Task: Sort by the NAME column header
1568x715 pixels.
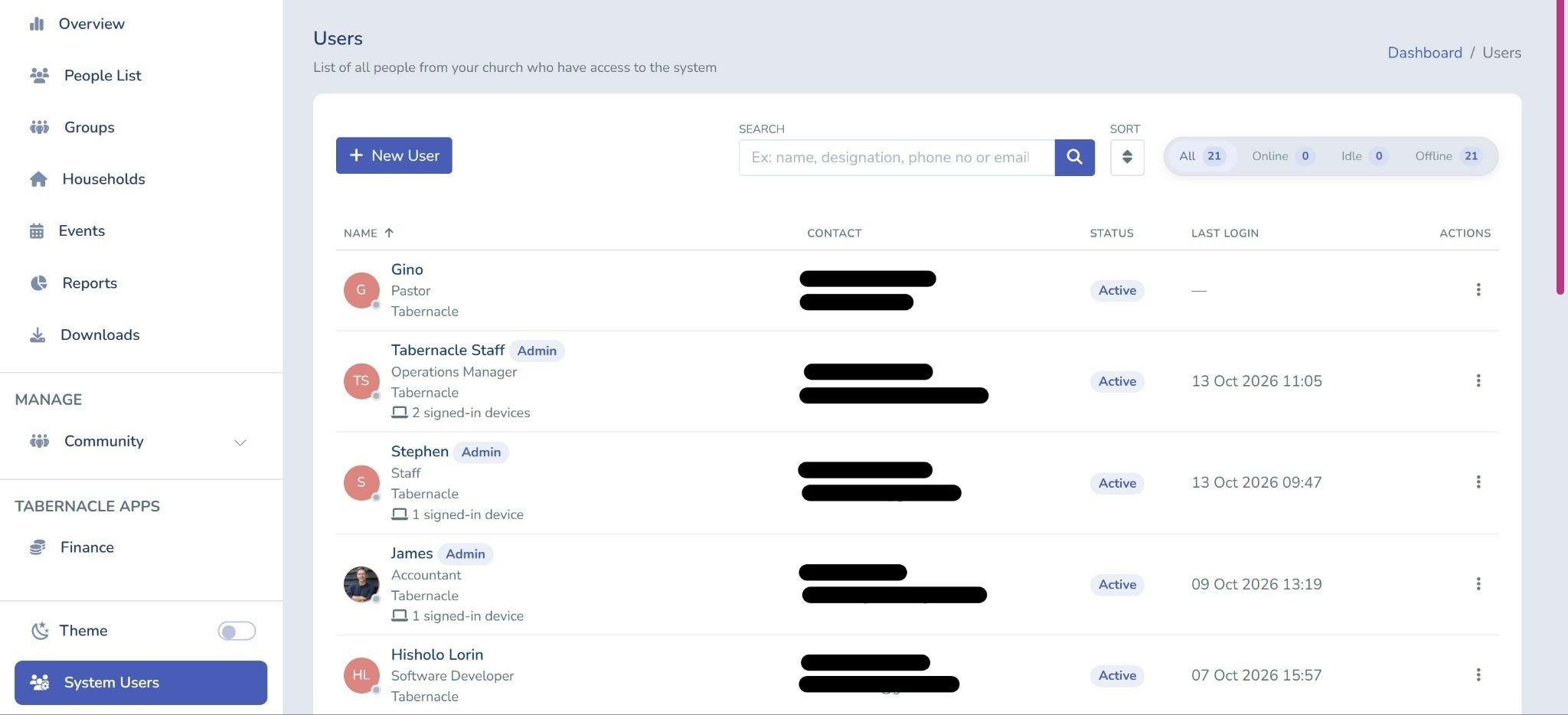Action: [361, 233]
